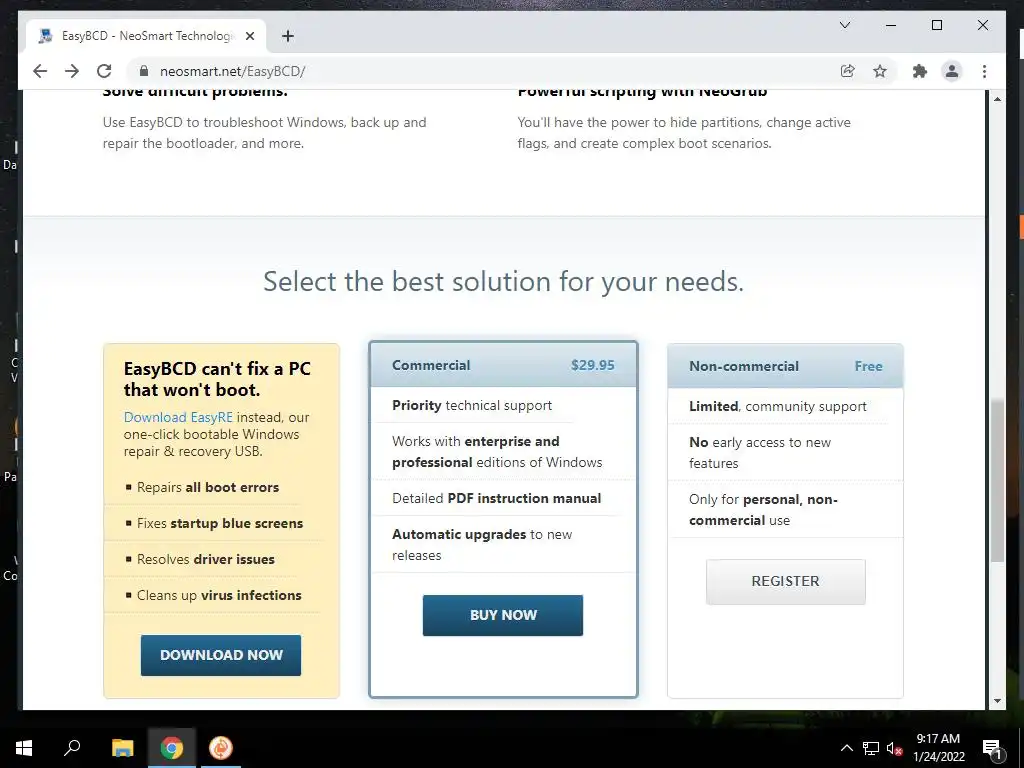Select the Non-commercial plan header
Image resolution: width=1024 pixels, height=768 pixels.
(786, 366)
